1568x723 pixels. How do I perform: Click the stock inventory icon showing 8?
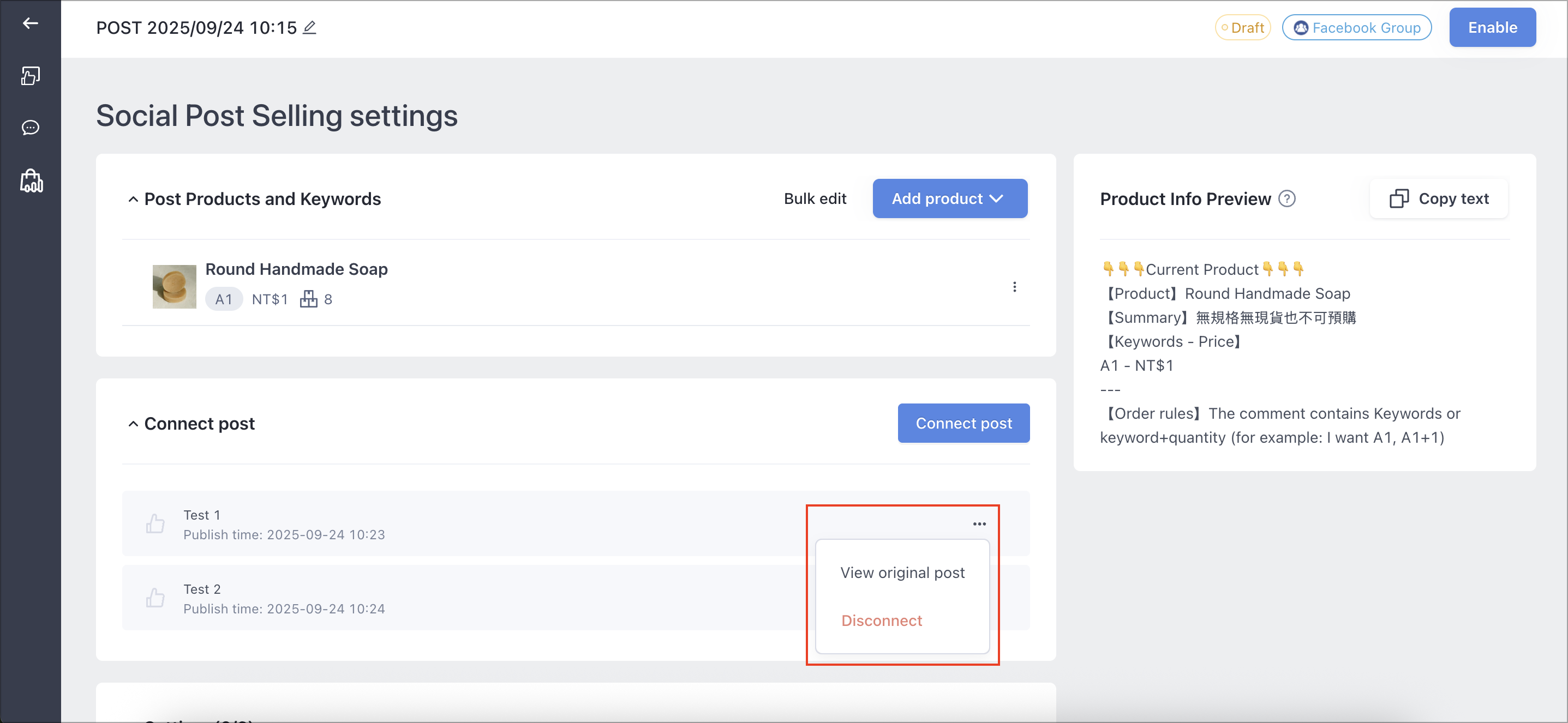(309, 299)
